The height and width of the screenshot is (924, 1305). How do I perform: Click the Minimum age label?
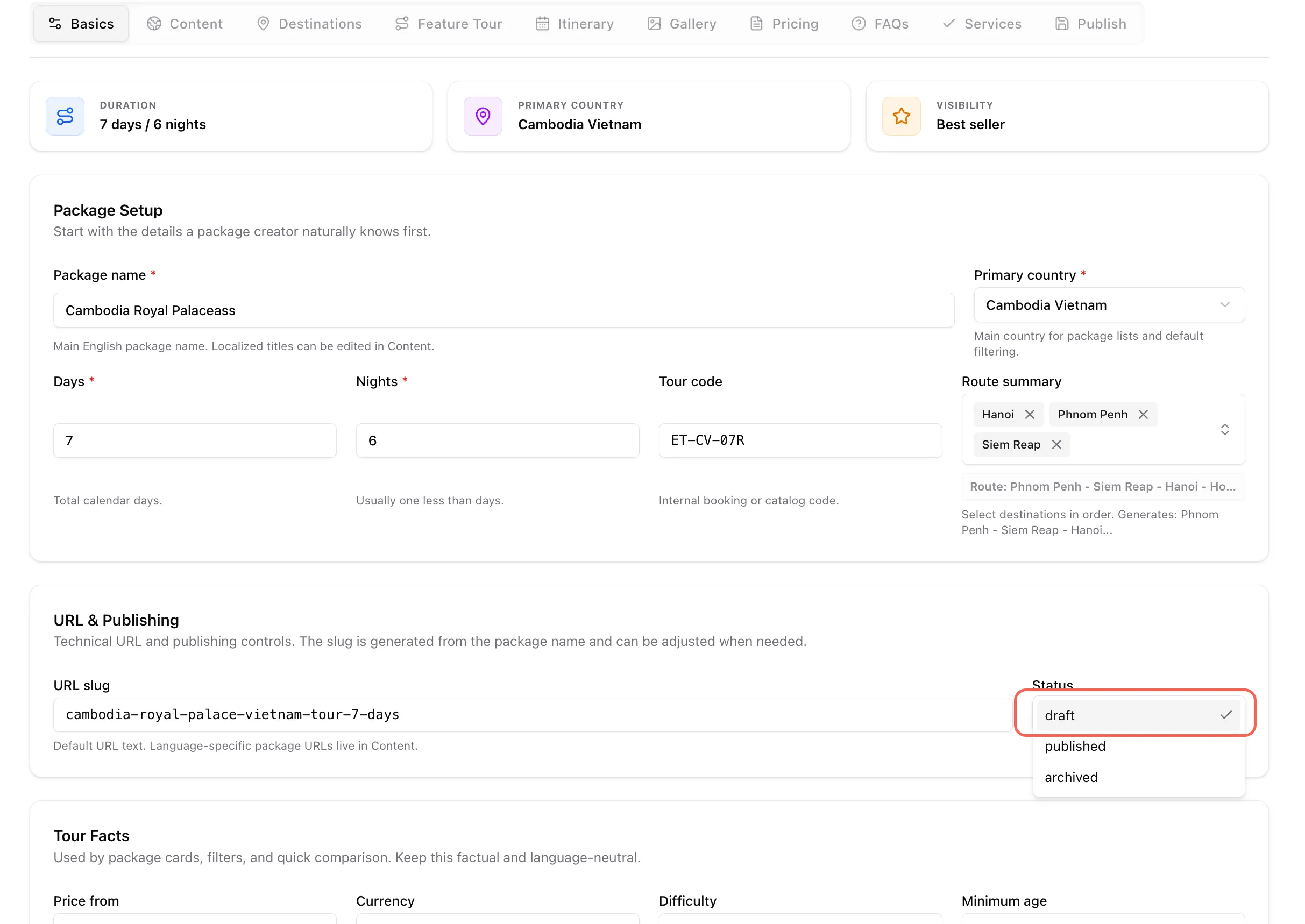1004,901
